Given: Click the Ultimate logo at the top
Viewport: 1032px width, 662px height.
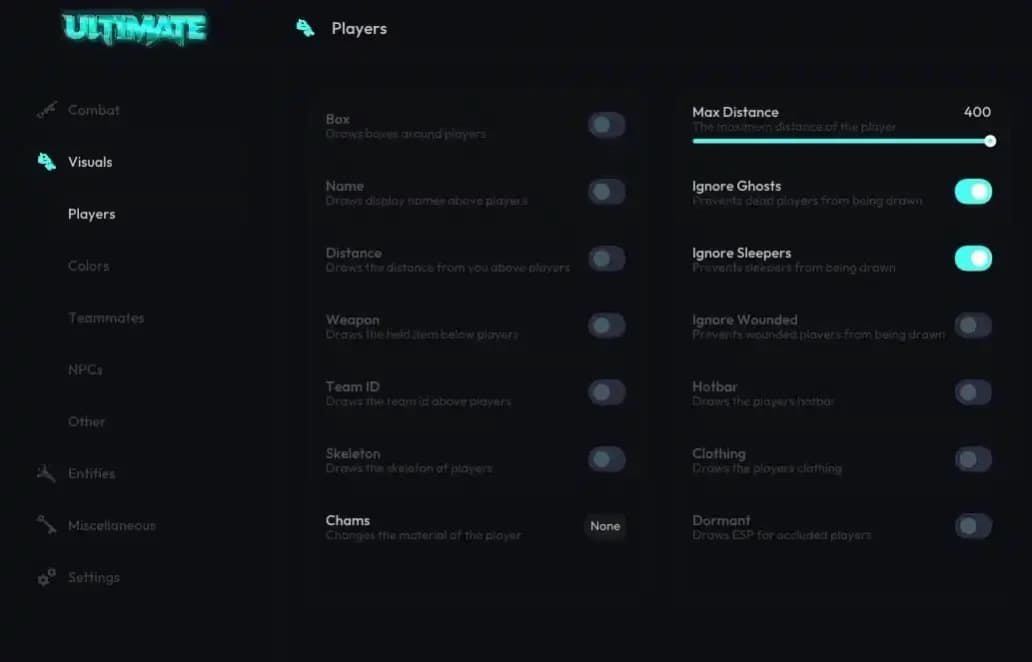Looking at the screenshot, I should (x=135, y=28).
